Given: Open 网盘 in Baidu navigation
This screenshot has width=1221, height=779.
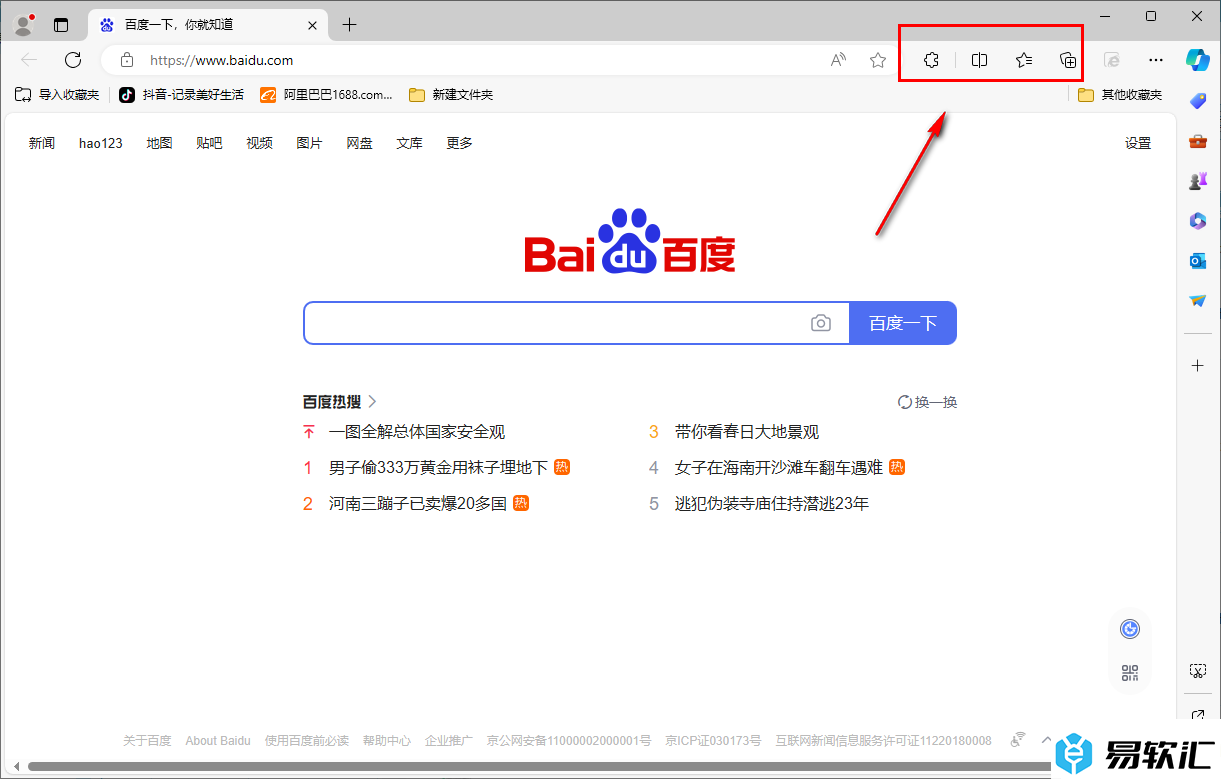Looking at the screenshot, I should click(359, 143).
